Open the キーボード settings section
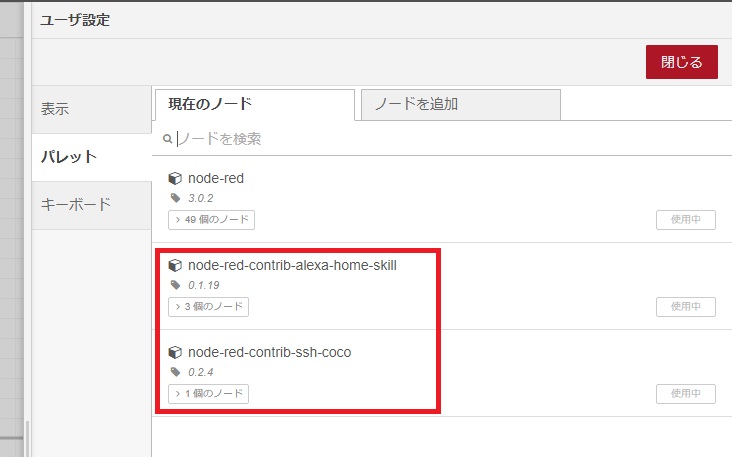The image size is (732, 457). pos(92,205)
